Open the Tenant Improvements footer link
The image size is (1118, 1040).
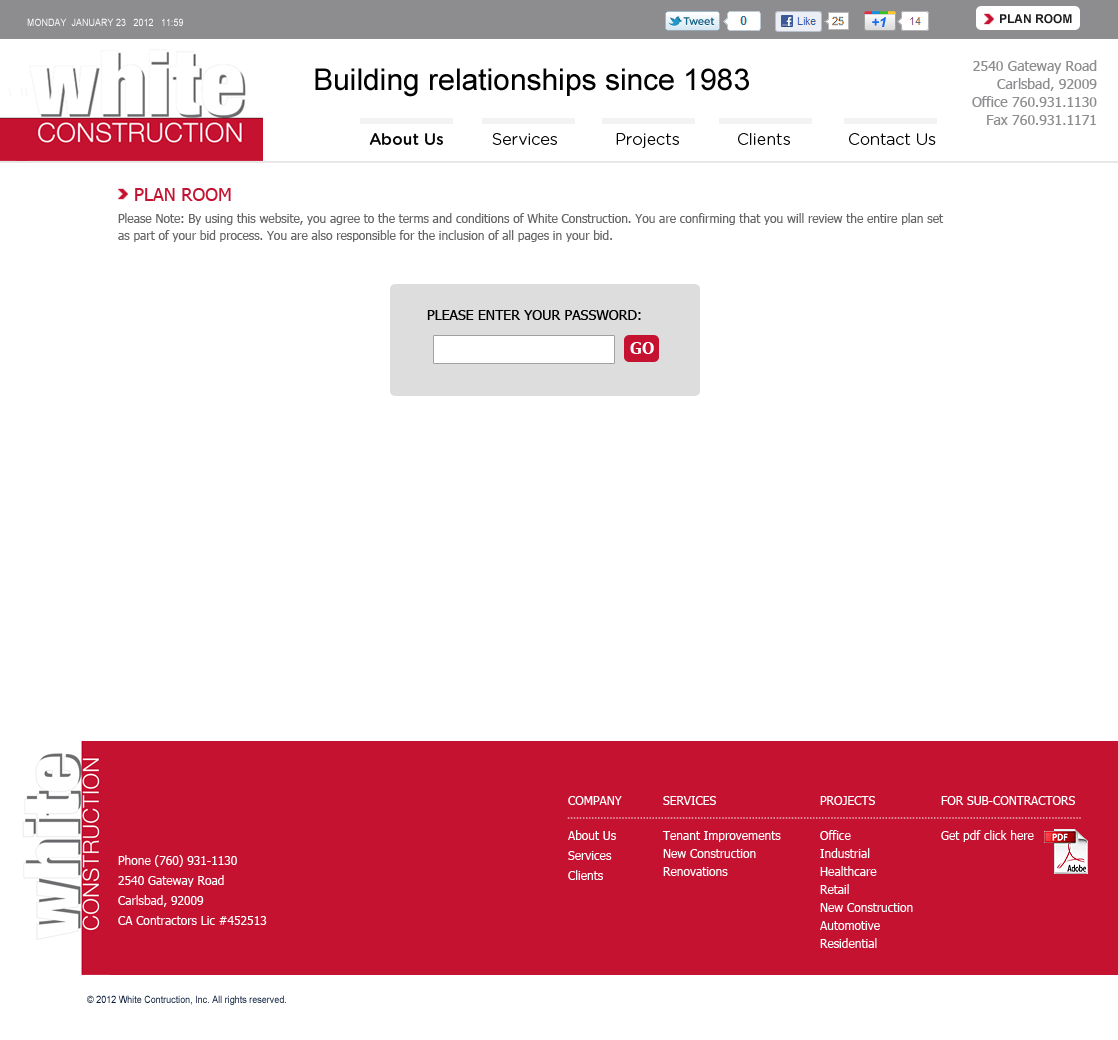(x=722, y=835)
